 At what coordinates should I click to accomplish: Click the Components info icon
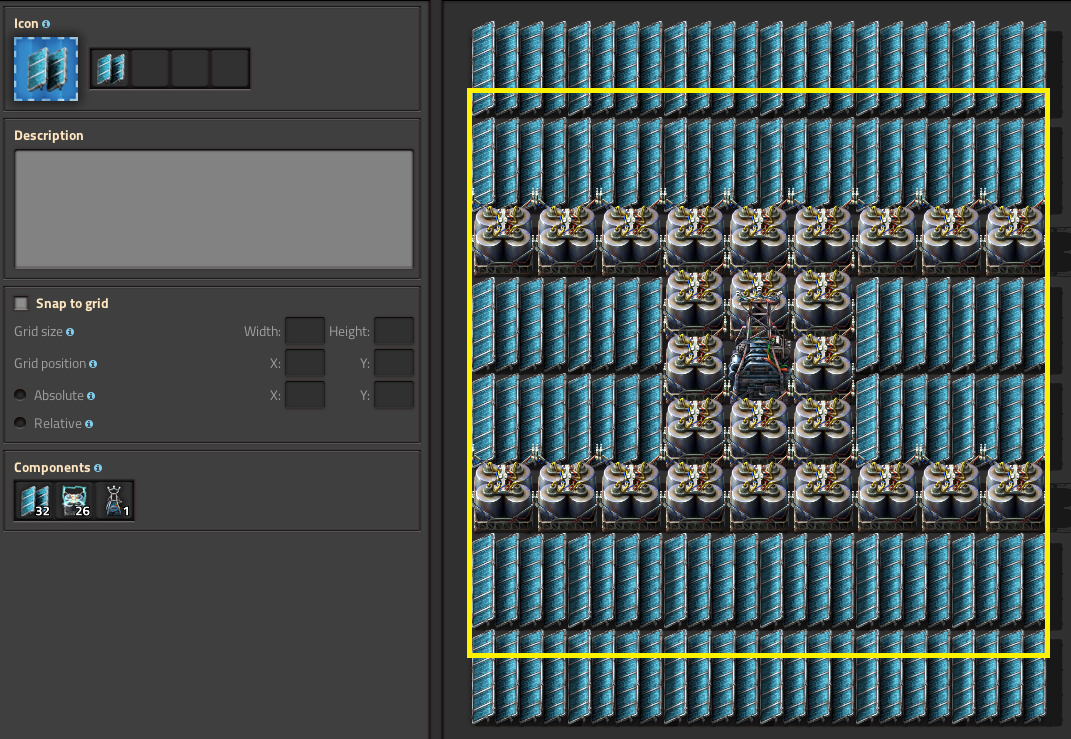(98, 468)
